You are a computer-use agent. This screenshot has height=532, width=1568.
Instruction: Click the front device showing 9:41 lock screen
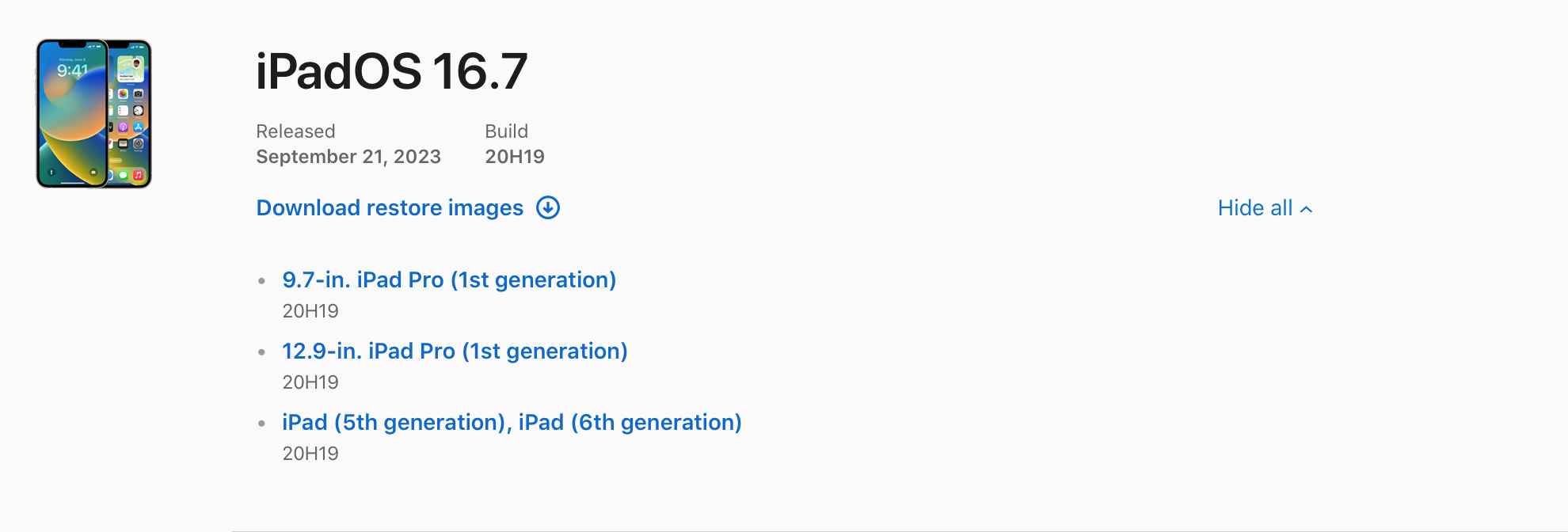(x=72, y=113)
